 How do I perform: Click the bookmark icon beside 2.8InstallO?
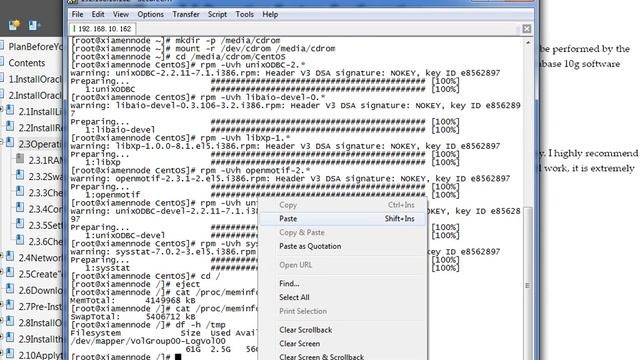pos(10,322)
